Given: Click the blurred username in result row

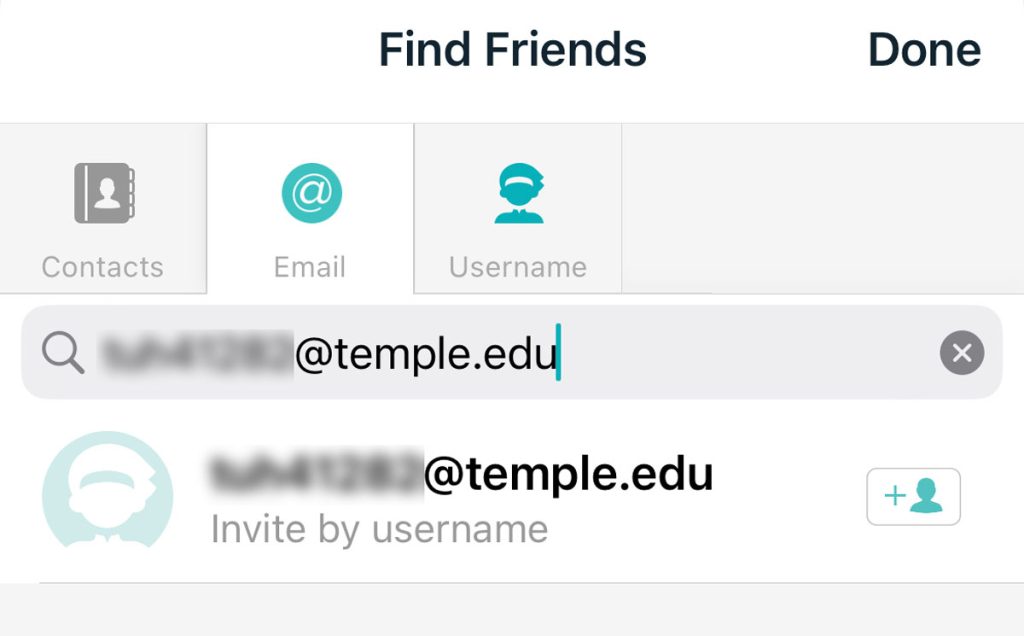Looking at the screenshot, I should coord(316,475).
